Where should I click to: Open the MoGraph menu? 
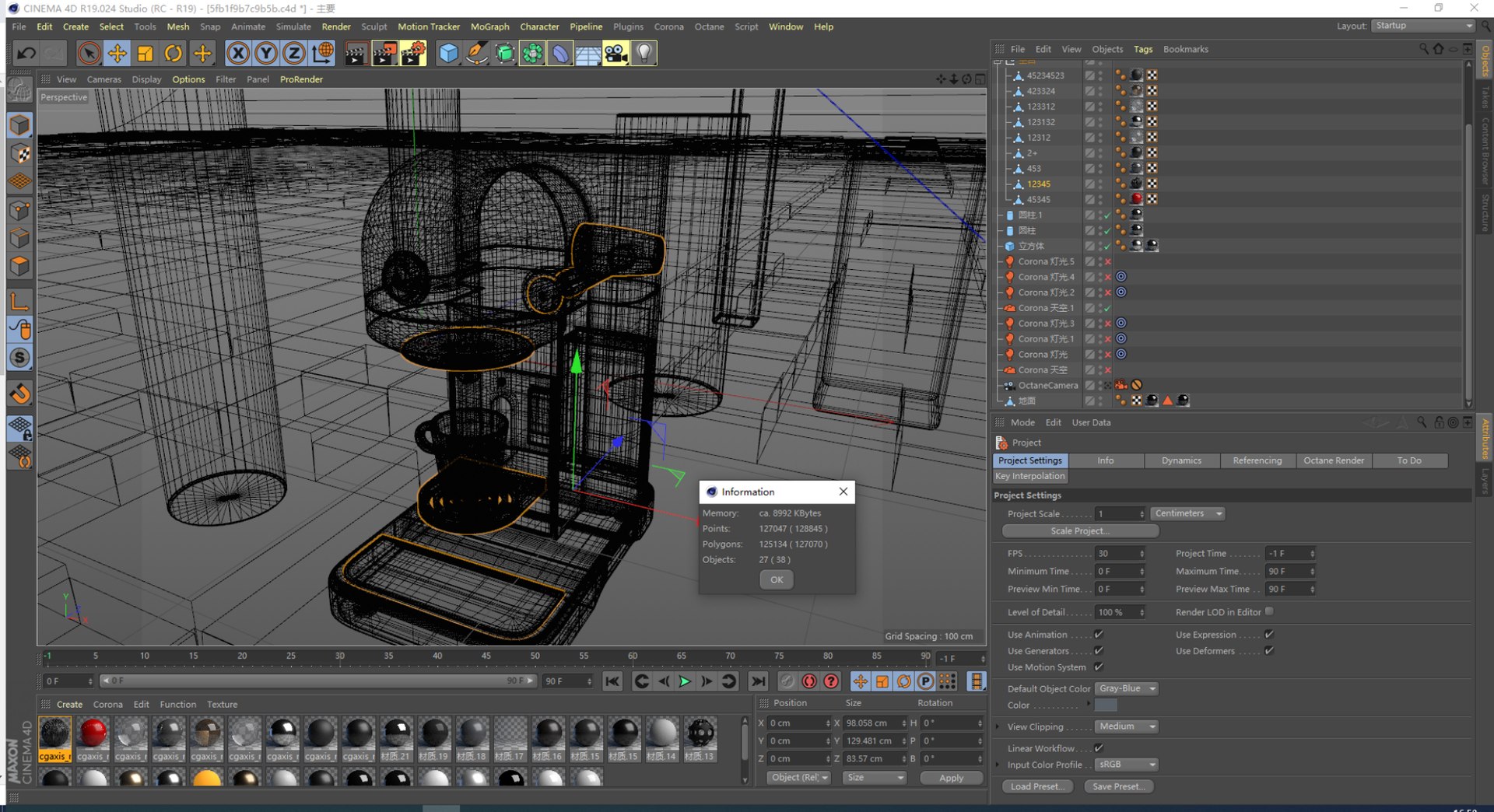point(490,26)
